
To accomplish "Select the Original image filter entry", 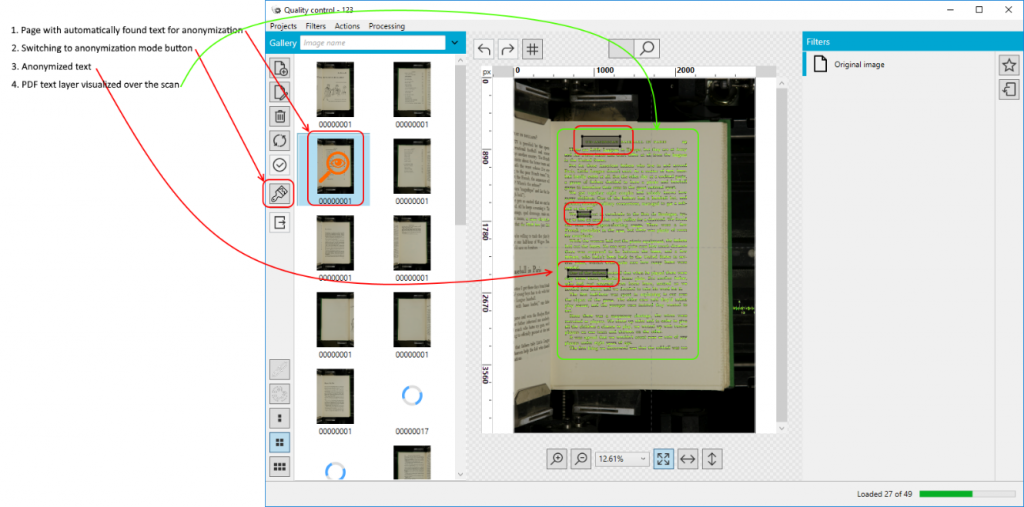I will 859,65.
